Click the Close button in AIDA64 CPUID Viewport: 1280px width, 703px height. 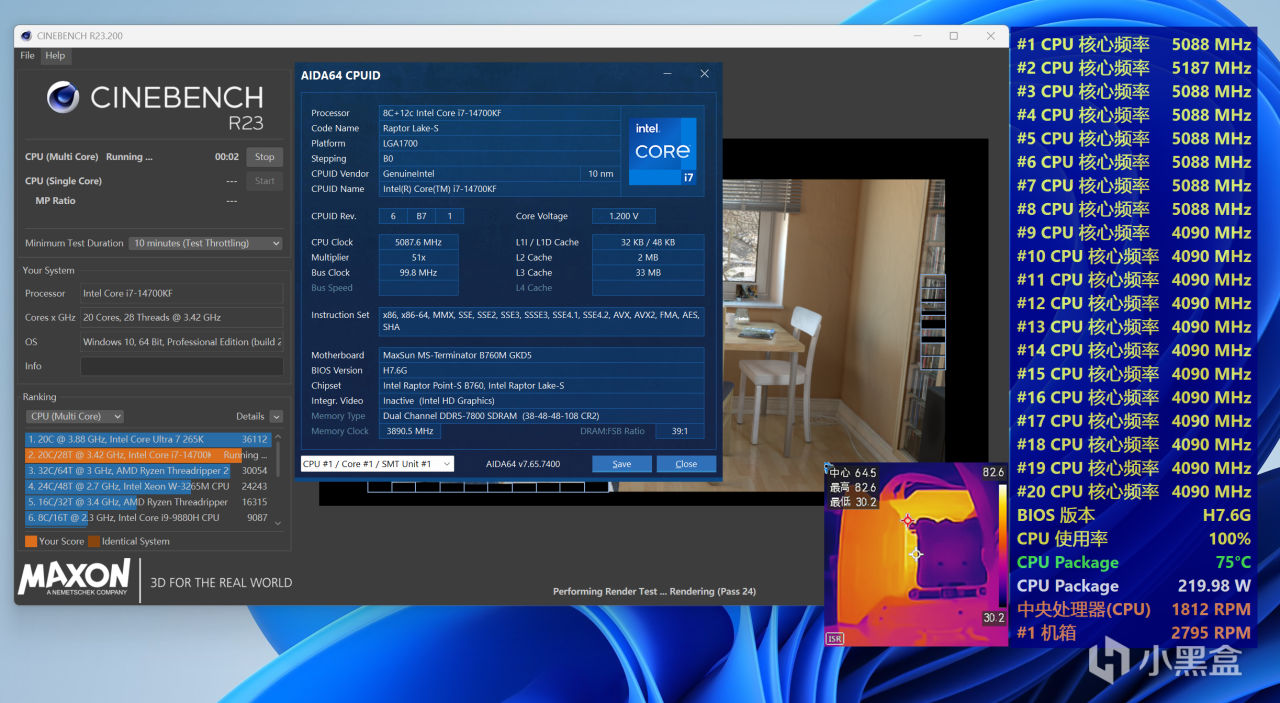tap(686, 464)
